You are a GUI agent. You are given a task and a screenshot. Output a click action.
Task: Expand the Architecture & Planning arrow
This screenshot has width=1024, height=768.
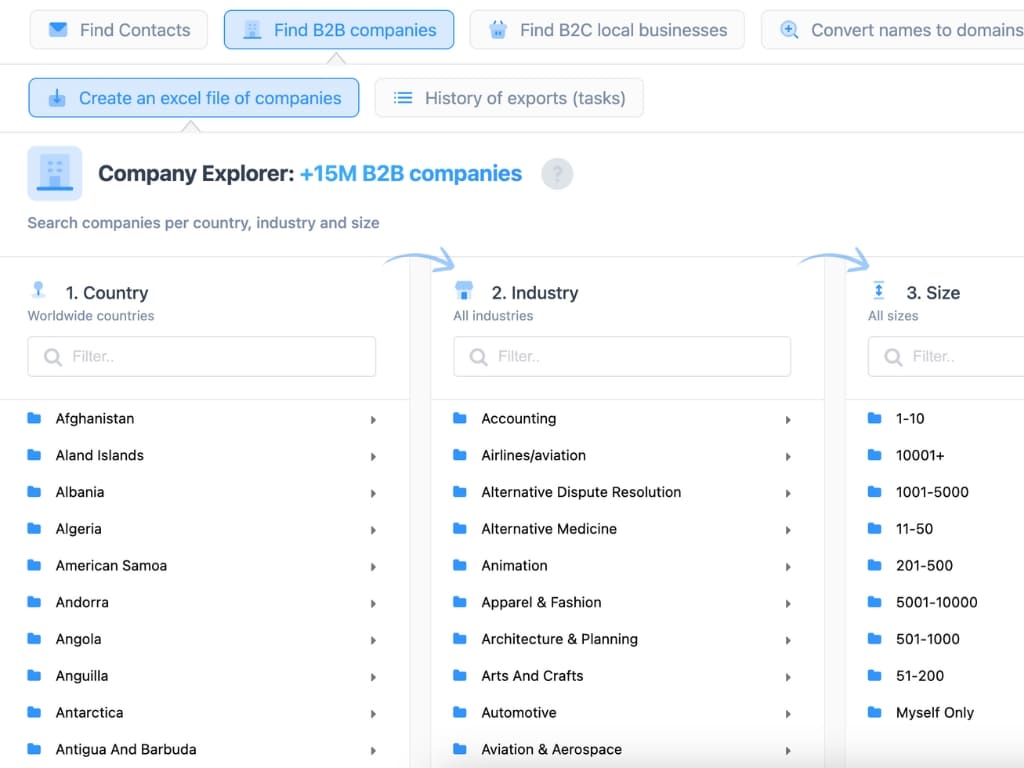tap(788, 641)
